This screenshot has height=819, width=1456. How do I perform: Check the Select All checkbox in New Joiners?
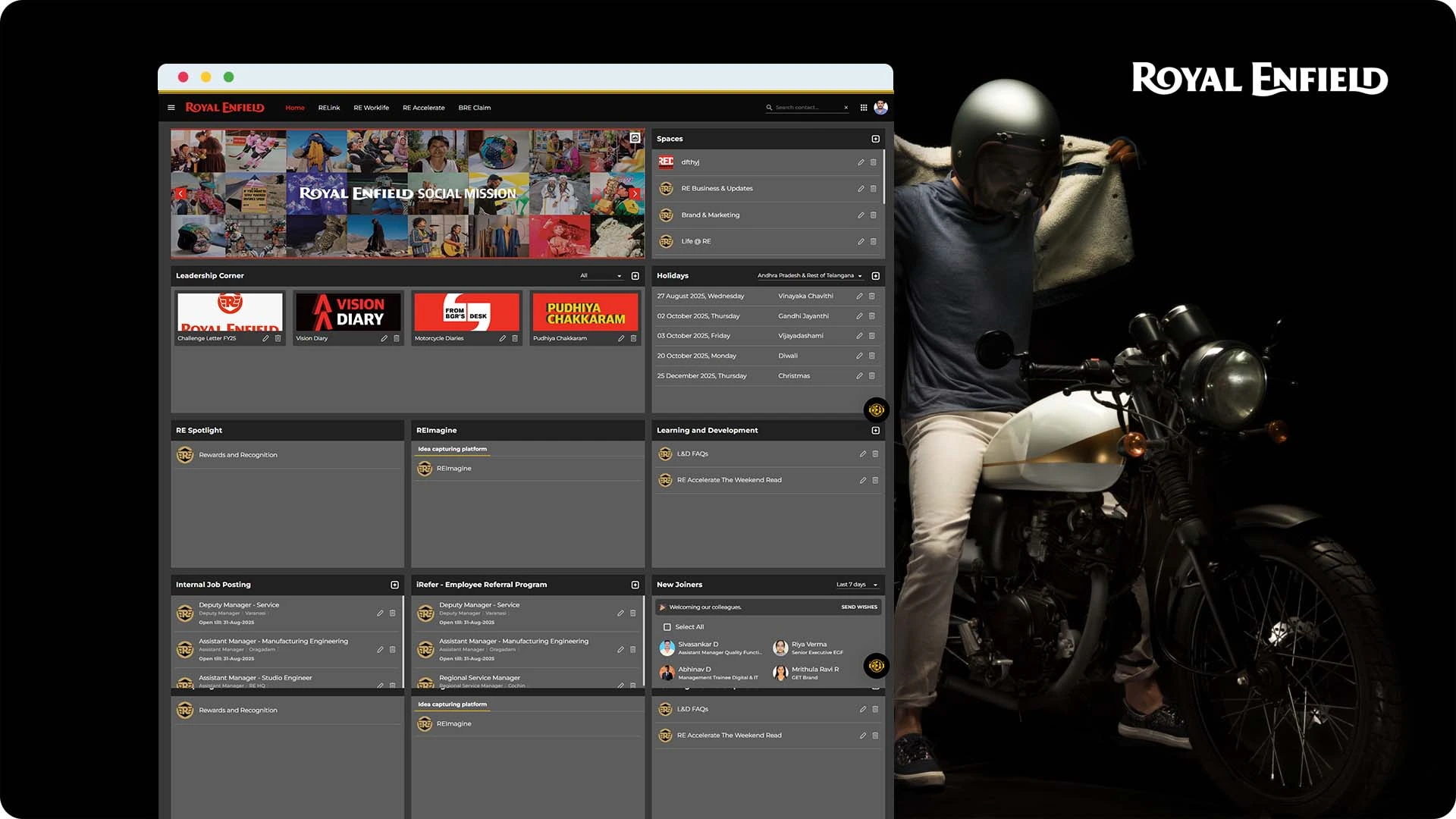666,626
